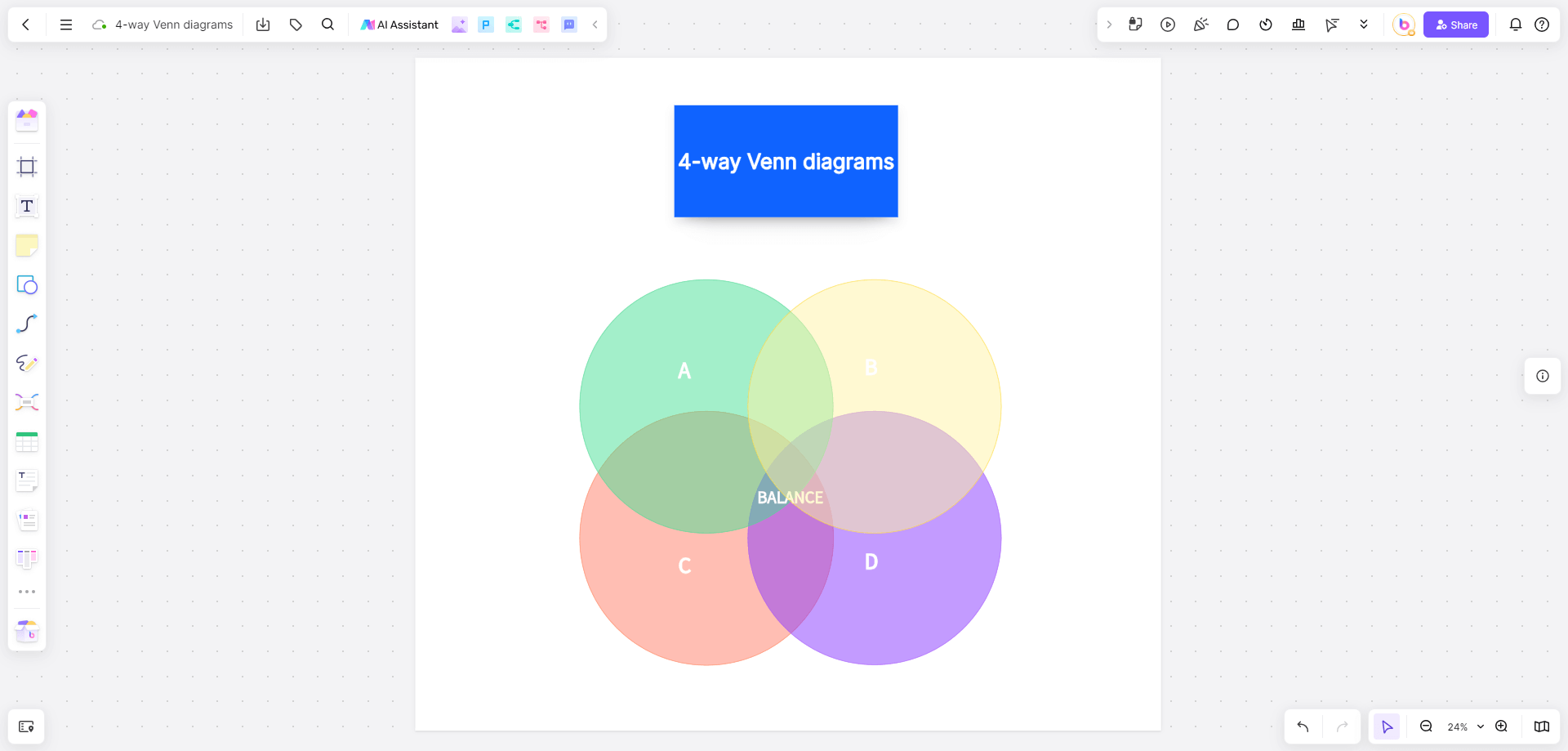1568x751 pixels.
Task: Click the locked sticky note voting icon
Action: click(1135, 25)
